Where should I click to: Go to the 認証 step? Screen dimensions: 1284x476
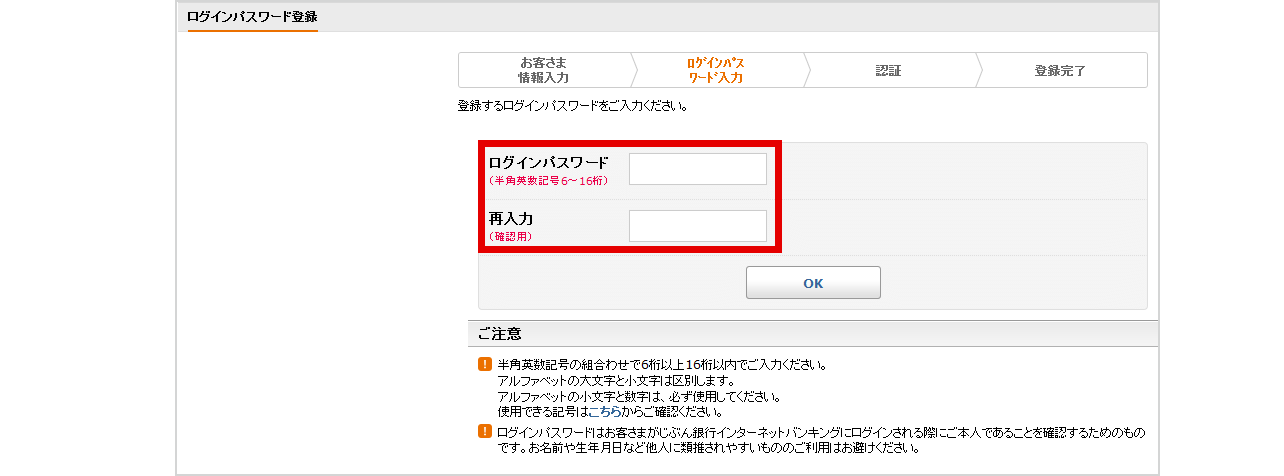coord(888,71)
